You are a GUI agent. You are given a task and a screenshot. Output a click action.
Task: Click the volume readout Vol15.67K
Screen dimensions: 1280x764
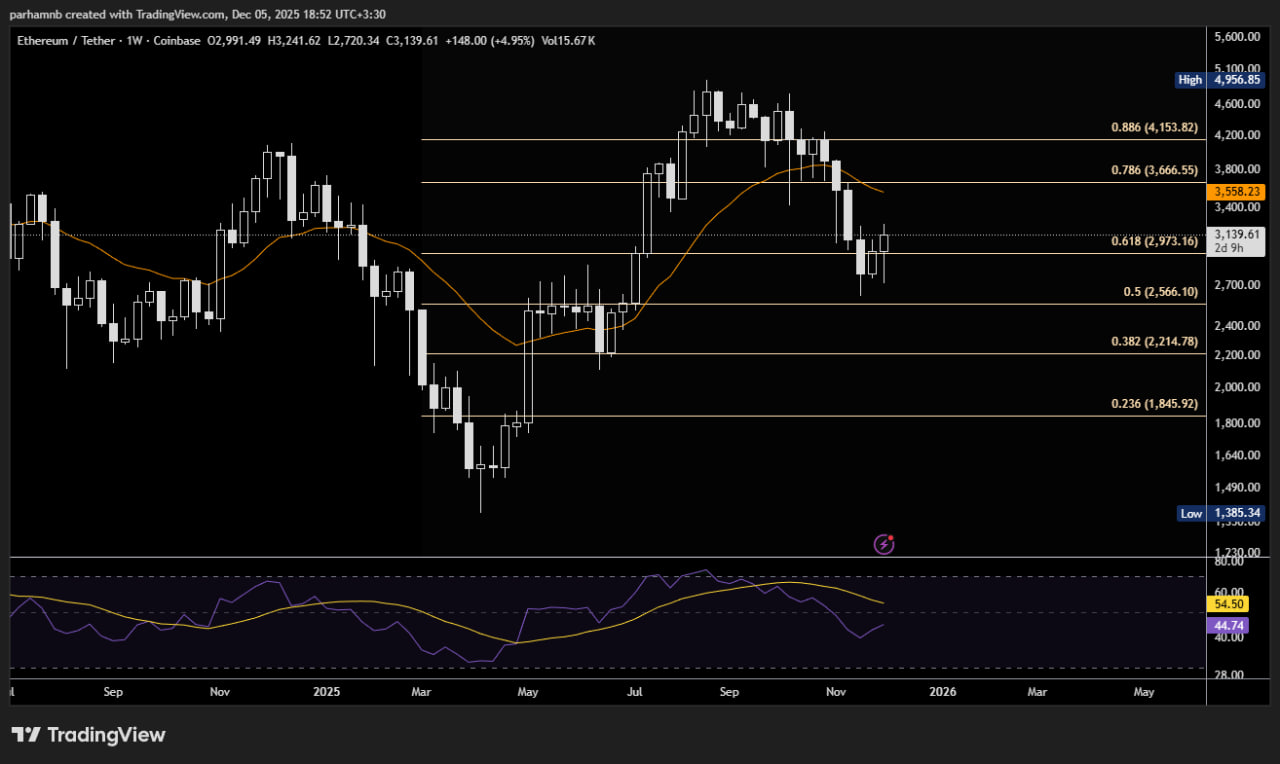pyautogui.click(x=571, y=41)
